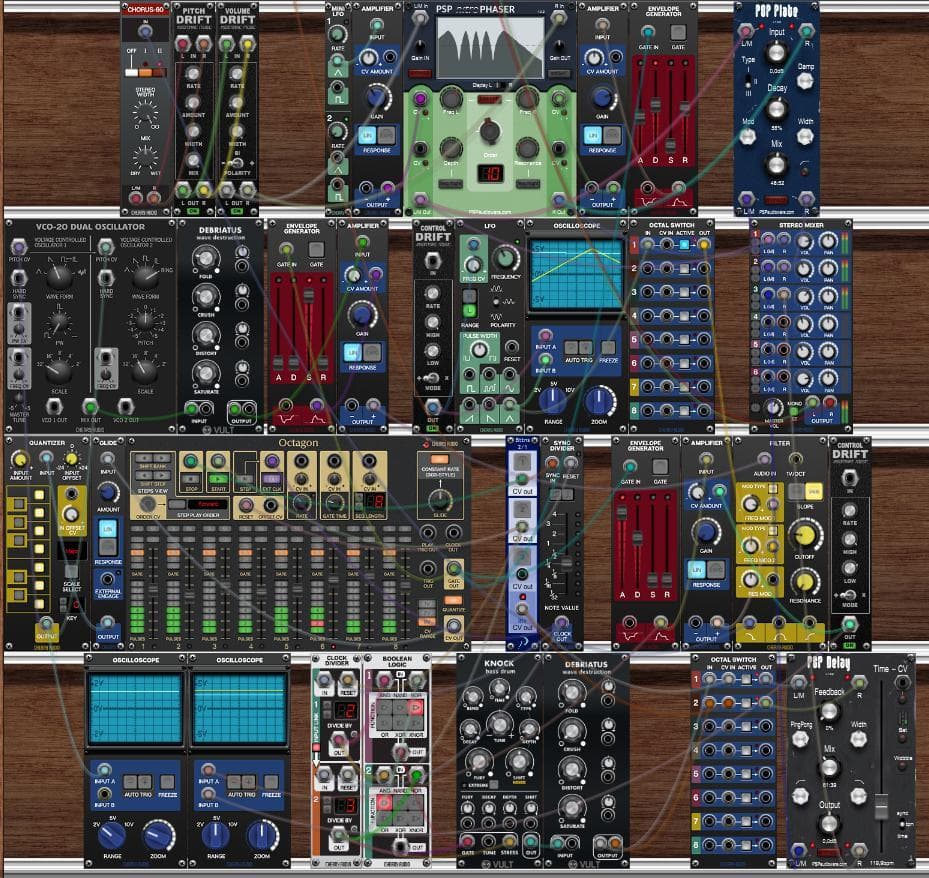Click the Knock GATE jack

click(467, 840)
